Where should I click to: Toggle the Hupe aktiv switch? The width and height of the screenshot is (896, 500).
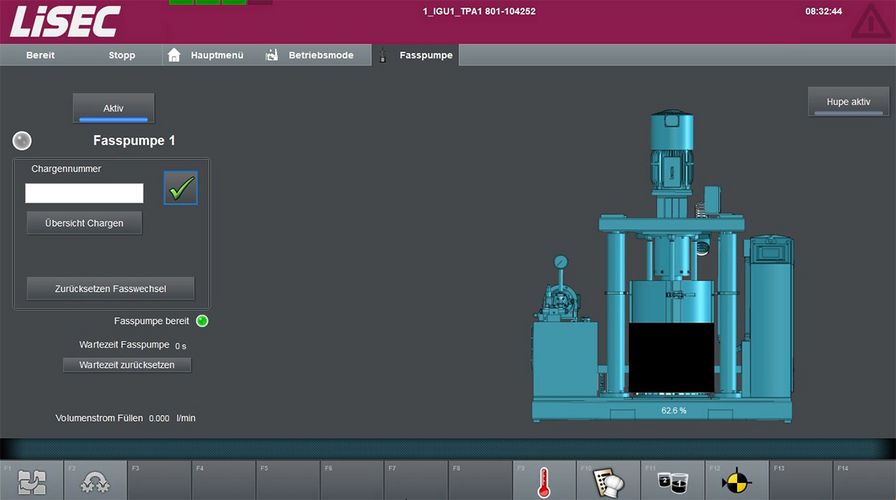[x=848, y=102]
